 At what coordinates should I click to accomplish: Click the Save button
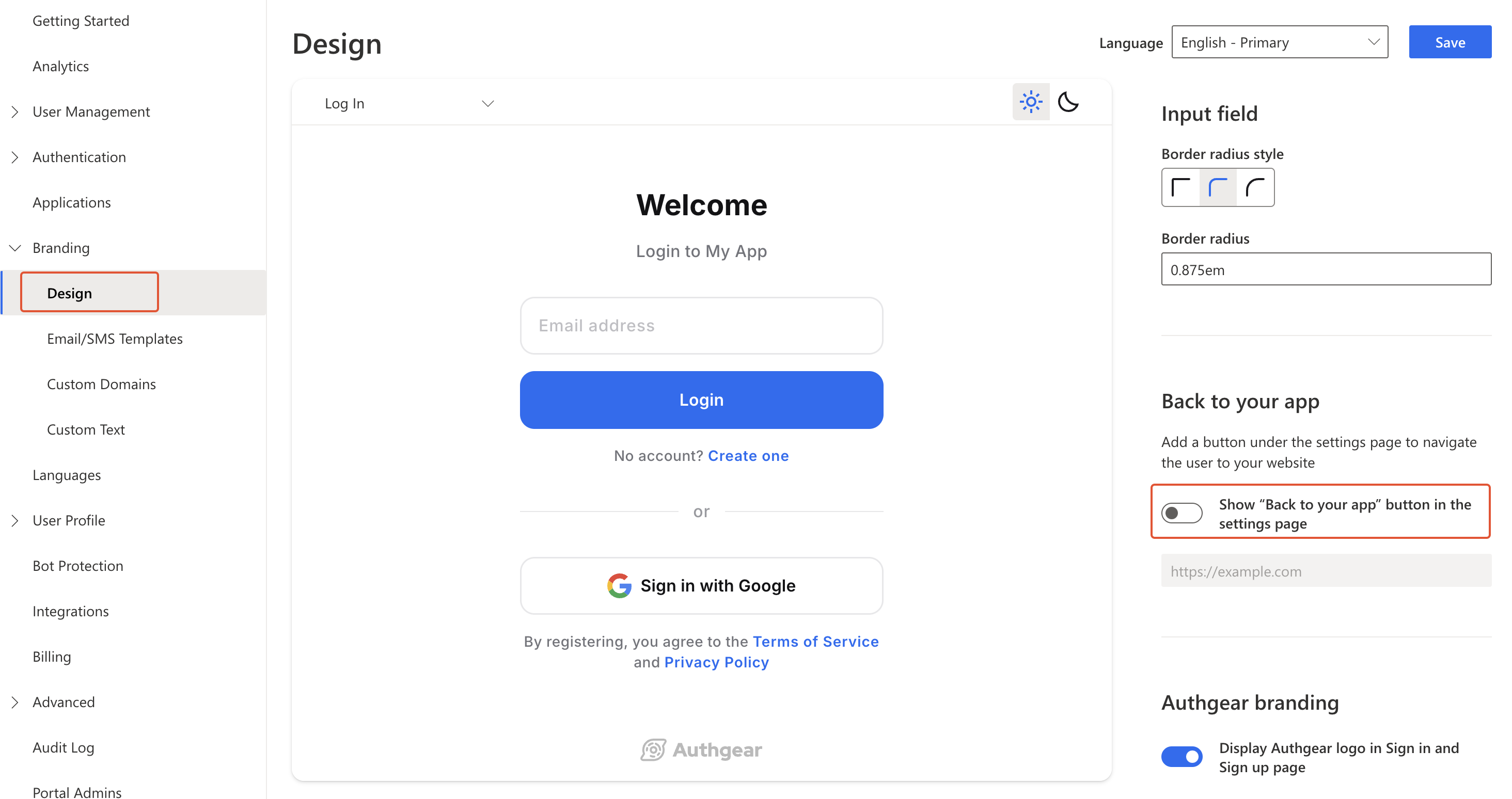(1449, 42)
